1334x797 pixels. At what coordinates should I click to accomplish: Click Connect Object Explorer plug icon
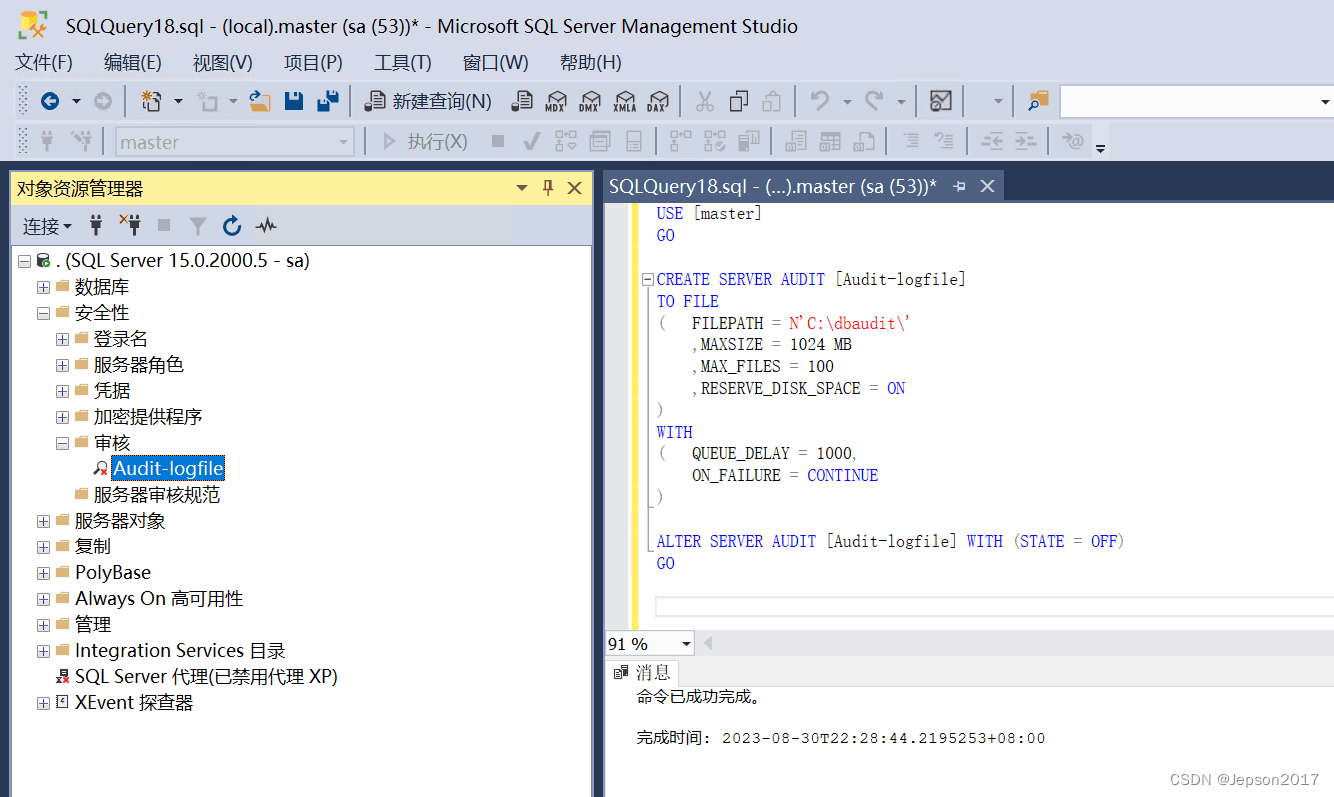pyautogui.click(x=96, y=226)
